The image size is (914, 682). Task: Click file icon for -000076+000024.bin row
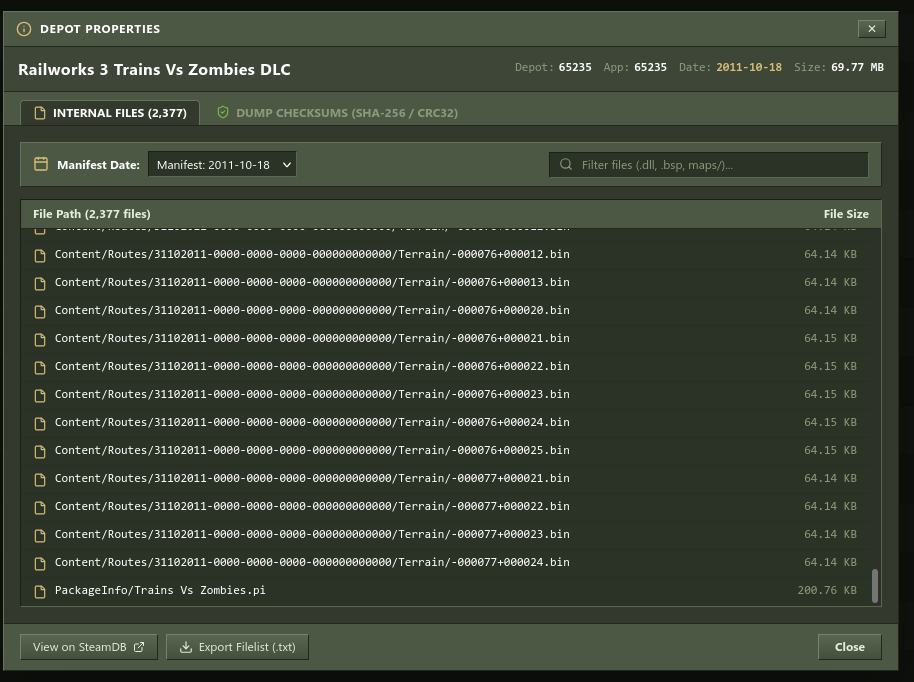click(40, 423)
